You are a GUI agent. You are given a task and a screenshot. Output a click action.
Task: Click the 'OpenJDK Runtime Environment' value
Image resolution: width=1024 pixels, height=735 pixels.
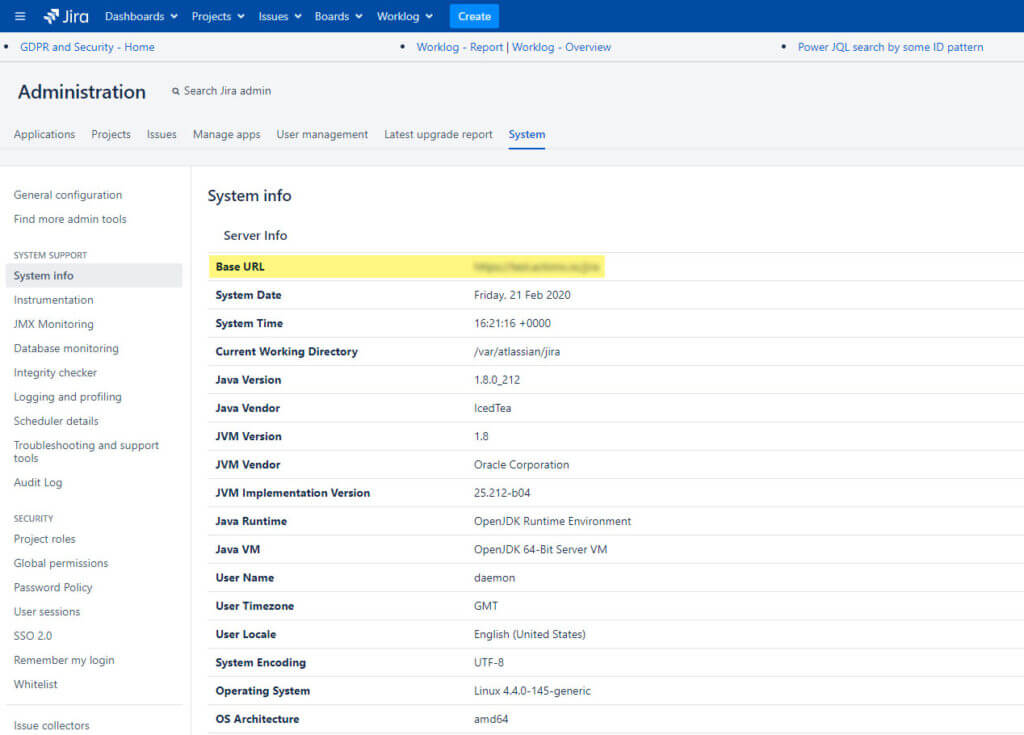552,521
